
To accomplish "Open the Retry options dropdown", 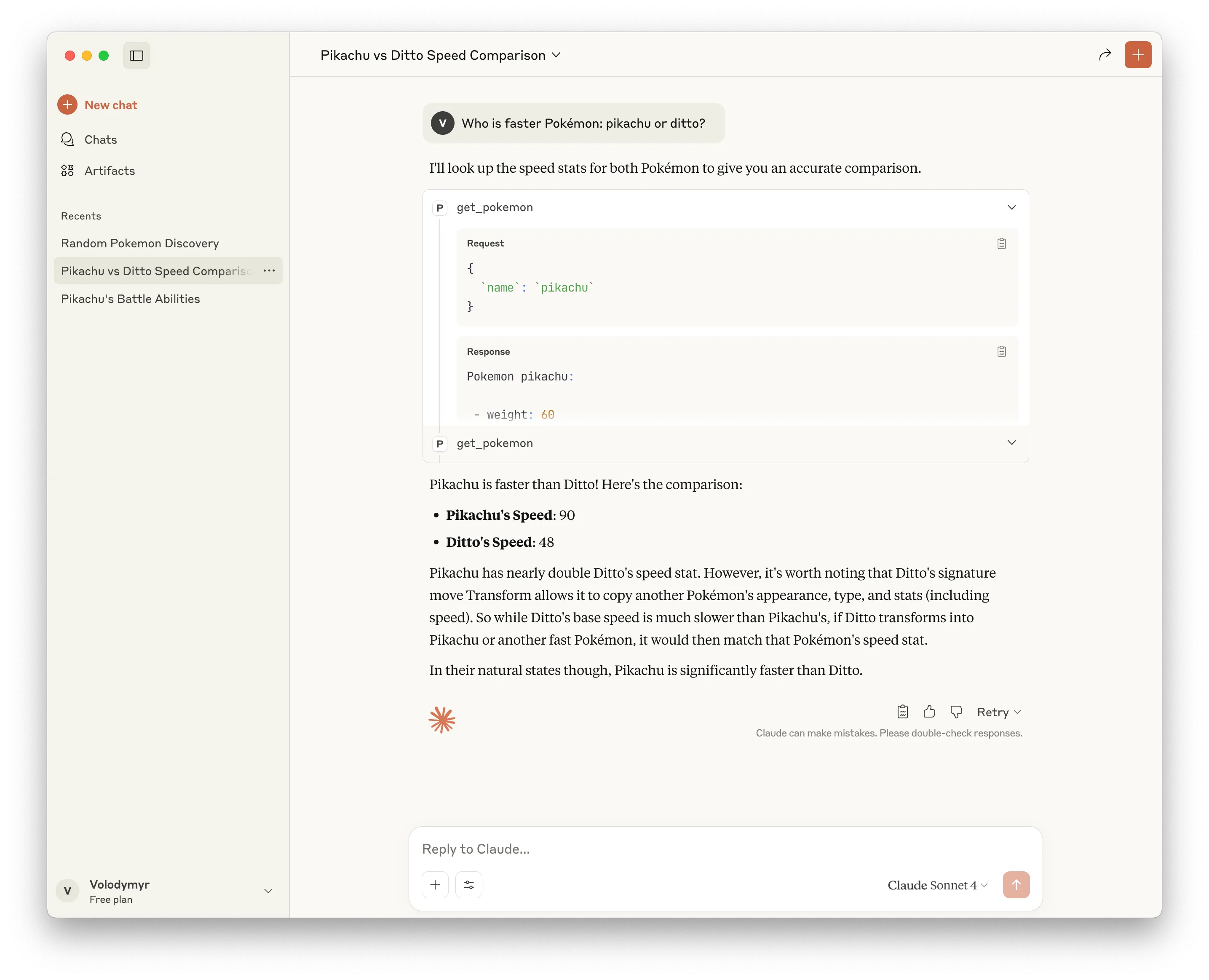I will [x=998, y=712].
